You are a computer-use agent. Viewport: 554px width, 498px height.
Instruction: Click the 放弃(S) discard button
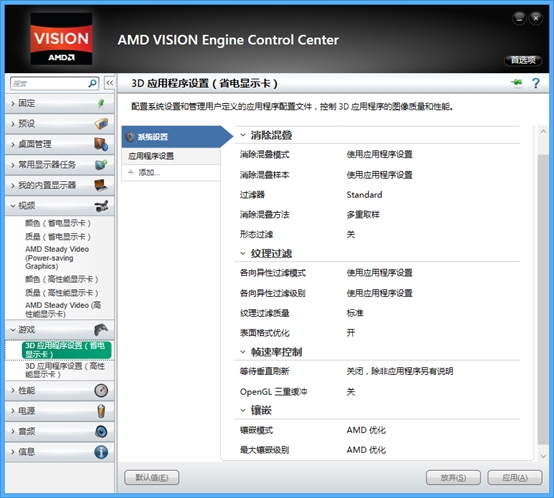coord(453,478)
